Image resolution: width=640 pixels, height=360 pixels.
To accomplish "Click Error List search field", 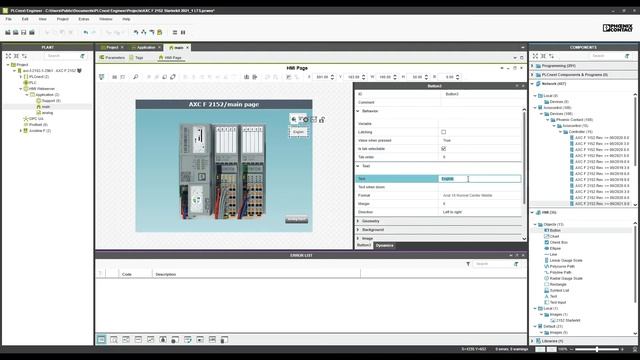I will tap(493, 264).
